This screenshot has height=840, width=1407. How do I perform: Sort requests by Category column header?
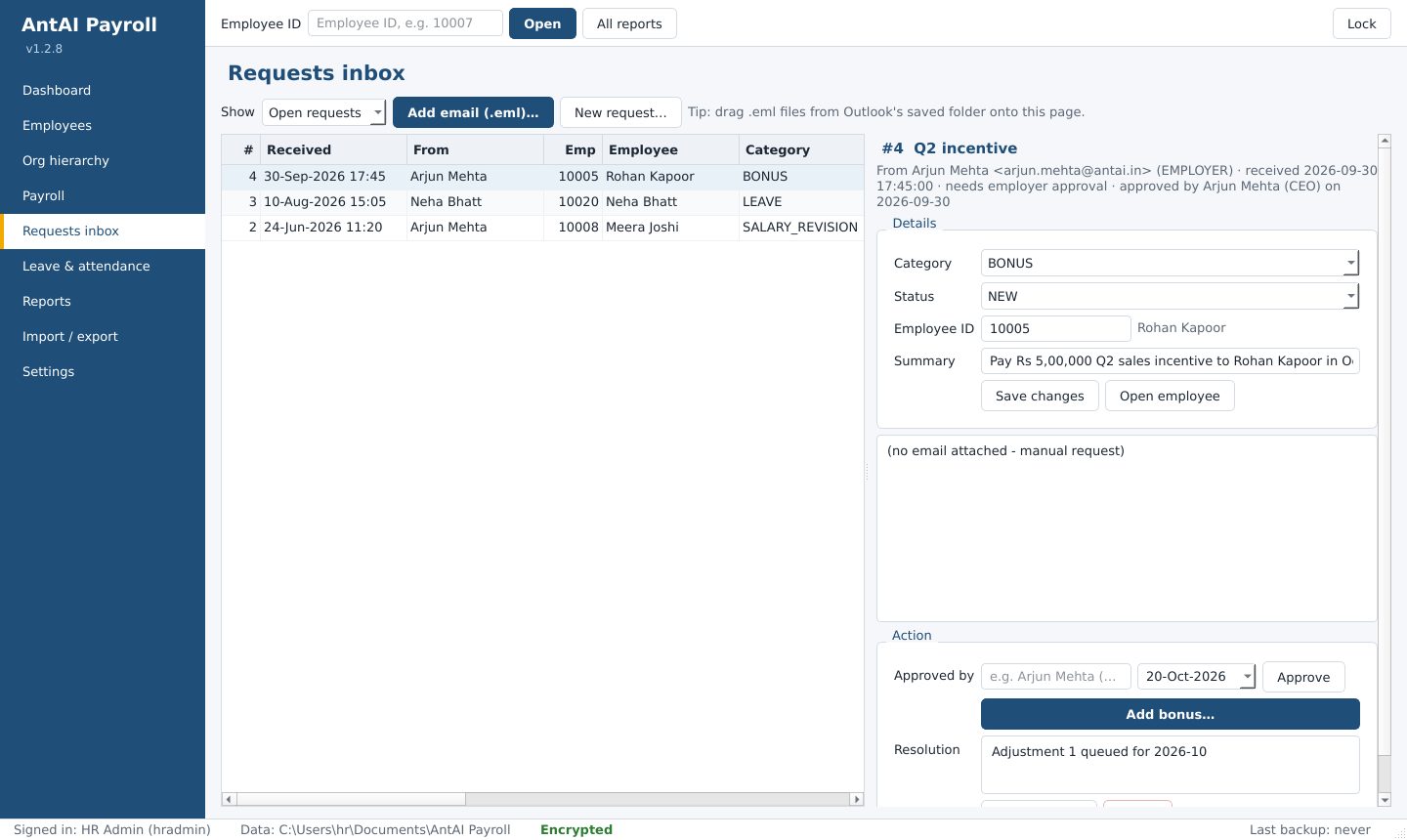click(x=801, y=149)
